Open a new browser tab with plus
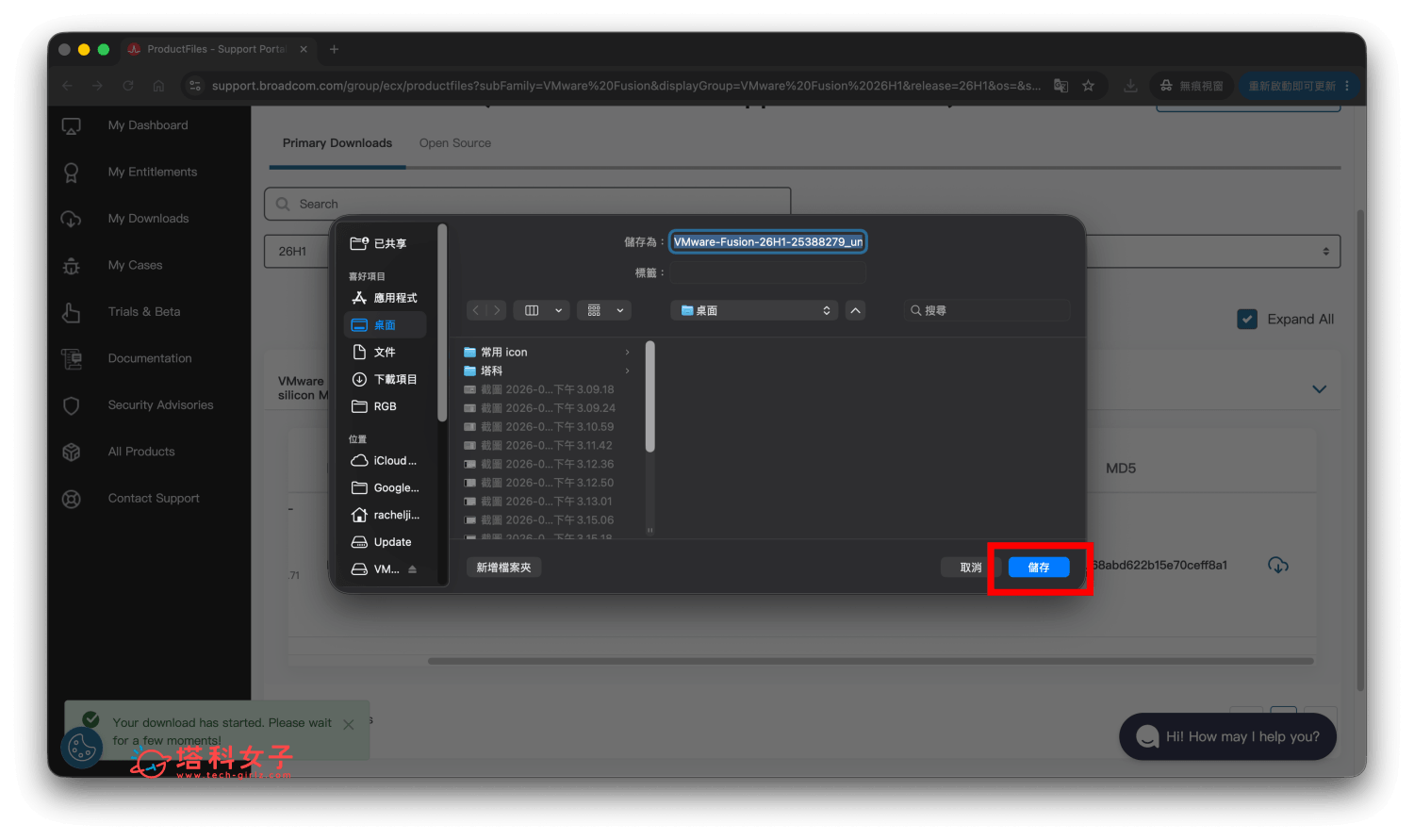Image resolution: width=1414 pixels, height=840 pixels. (334, 49)
